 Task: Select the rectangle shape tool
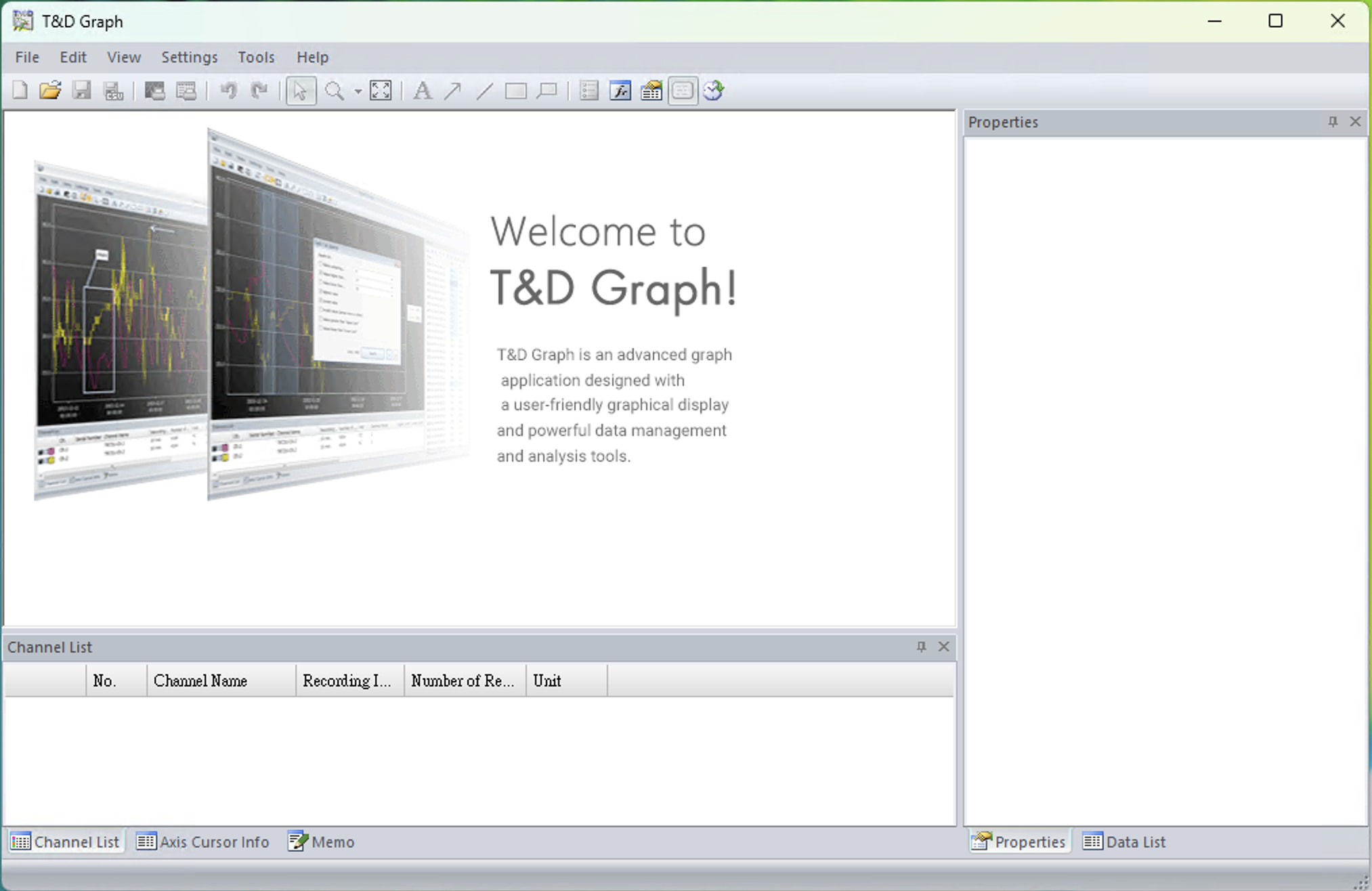(515, 91)
